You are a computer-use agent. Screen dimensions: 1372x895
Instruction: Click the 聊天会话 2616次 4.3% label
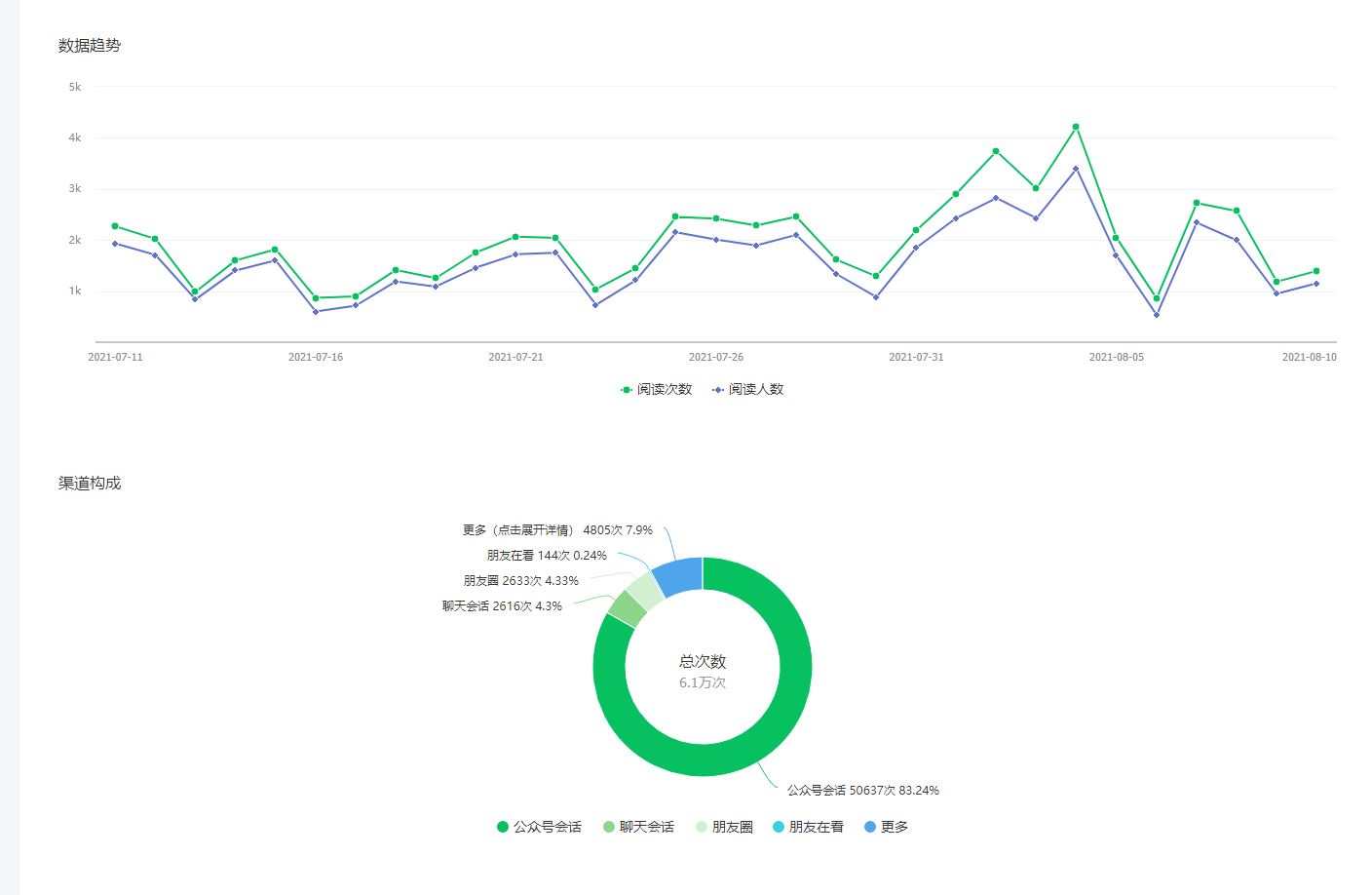(502, 606)
